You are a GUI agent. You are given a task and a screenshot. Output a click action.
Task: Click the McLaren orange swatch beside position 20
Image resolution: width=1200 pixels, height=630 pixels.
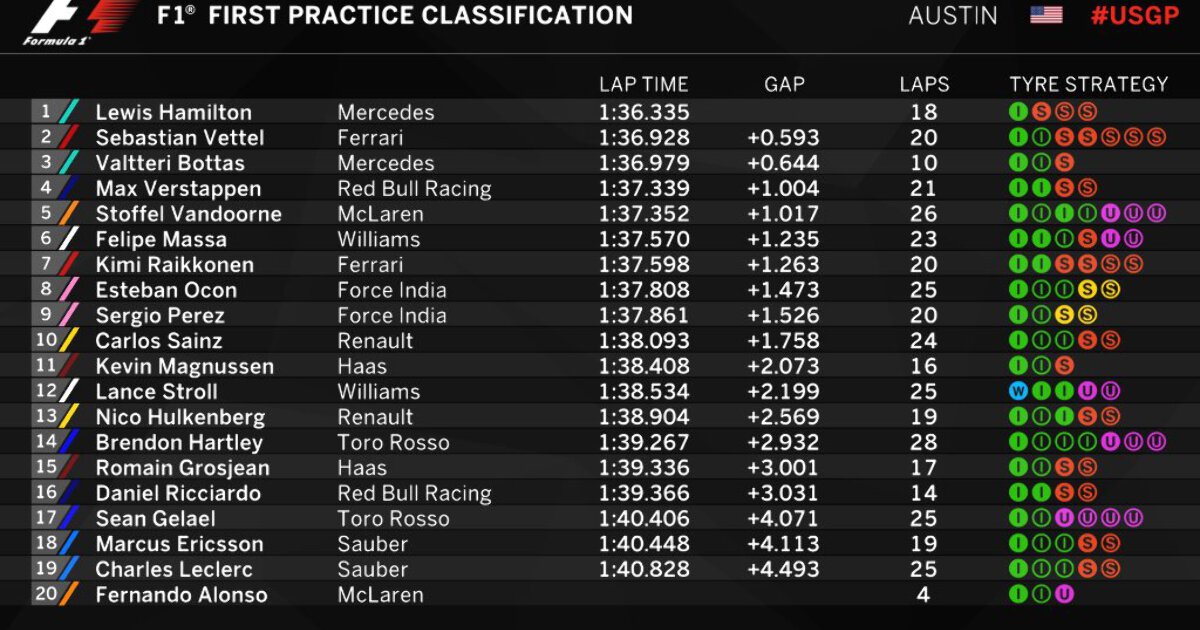point(69,594)
